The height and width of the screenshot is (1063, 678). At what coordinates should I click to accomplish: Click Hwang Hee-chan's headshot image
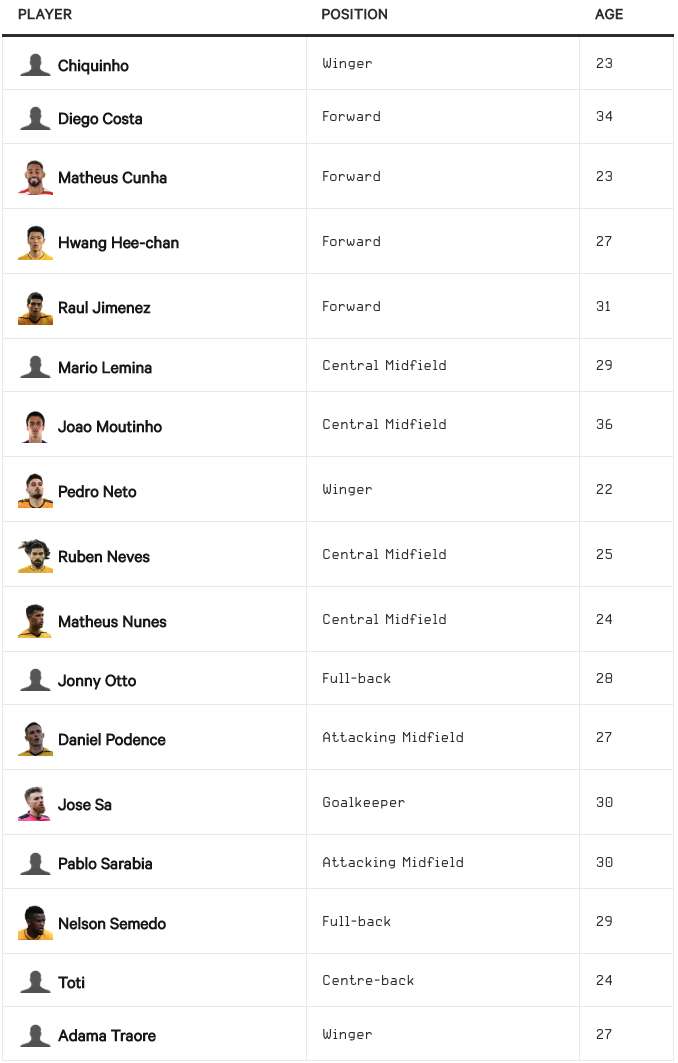(35, 242)
